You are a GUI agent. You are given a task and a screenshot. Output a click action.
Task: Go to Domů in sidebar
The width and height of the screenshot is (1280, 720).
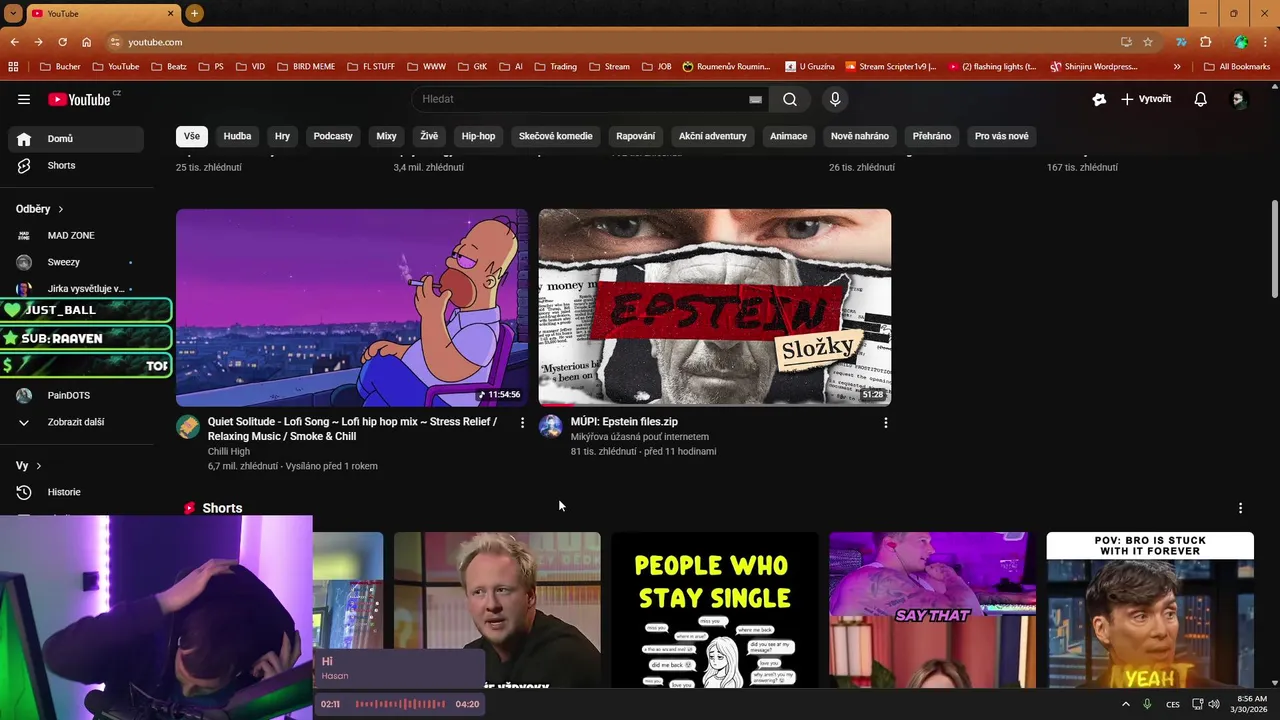76,139
